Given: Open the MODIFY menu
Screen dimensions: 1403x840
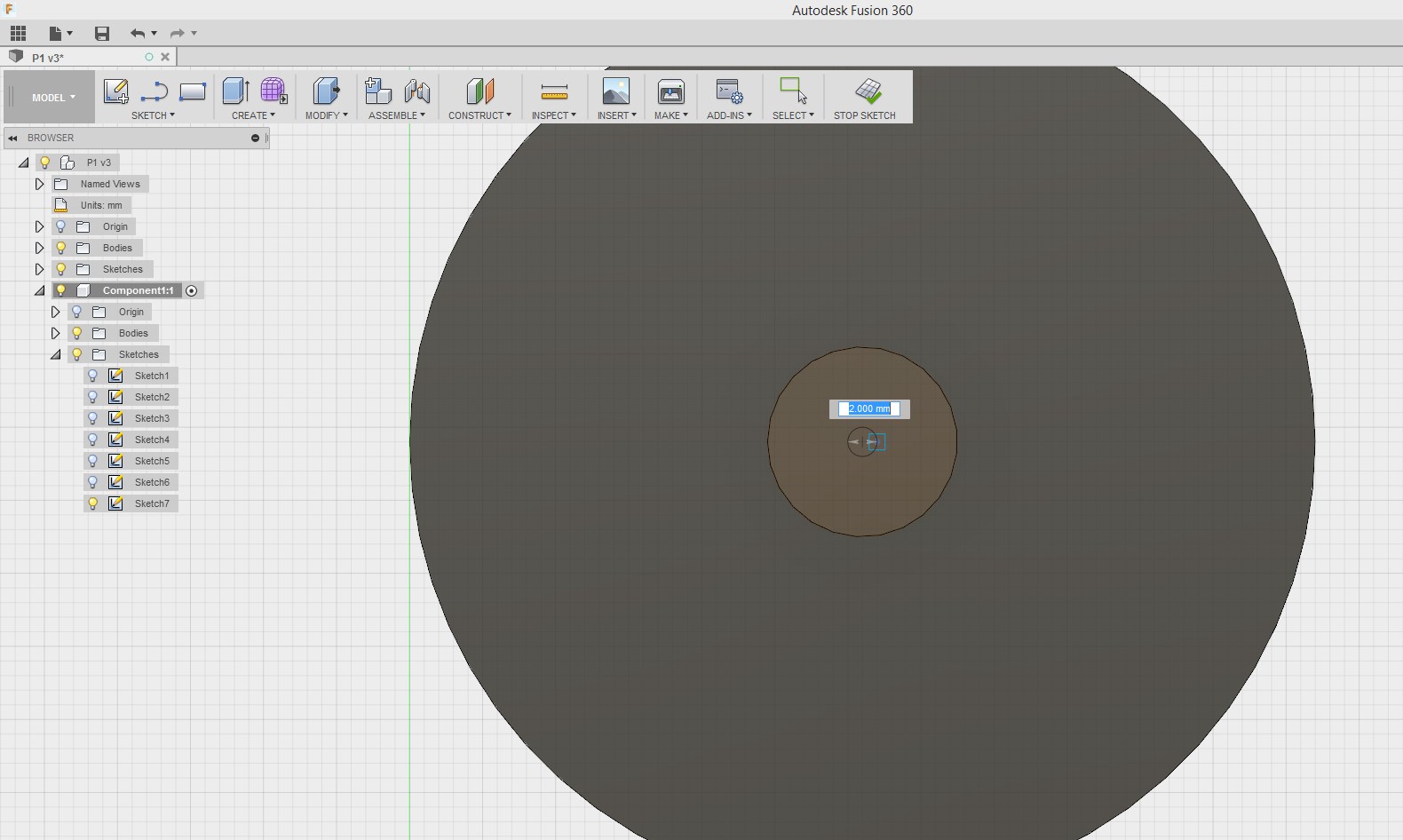Looking at the screenshot, I should coord(326,115).
